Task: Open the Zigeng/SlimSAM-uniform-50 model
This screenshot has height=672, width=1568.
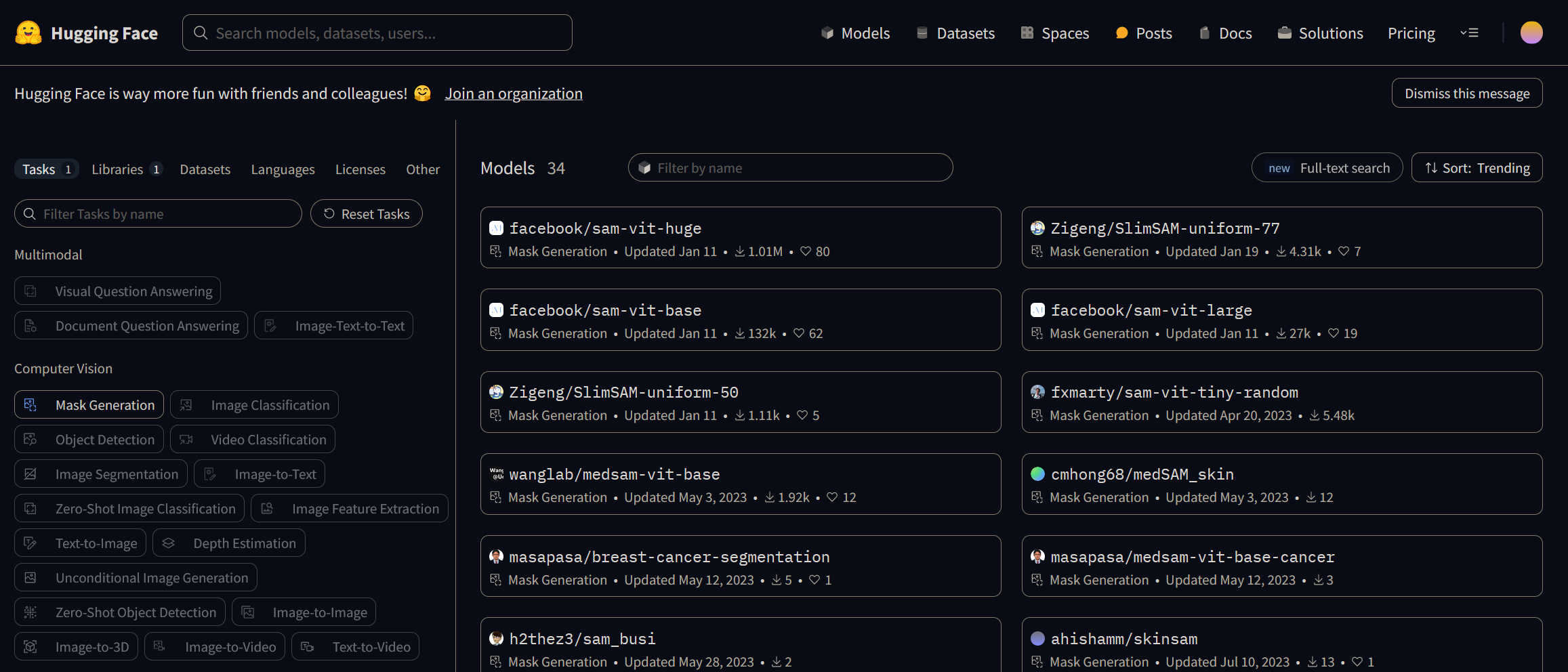Action: click(x=741, y=402)
